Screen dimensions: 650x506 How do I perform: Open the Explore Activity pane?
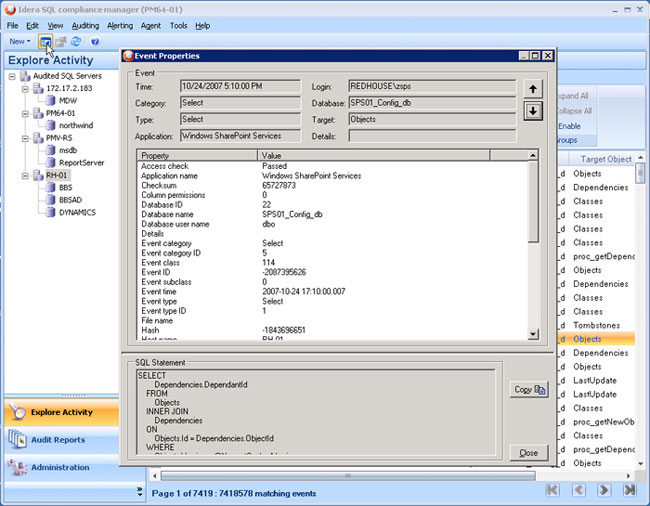pyautogui.click(x=61, y=412)
